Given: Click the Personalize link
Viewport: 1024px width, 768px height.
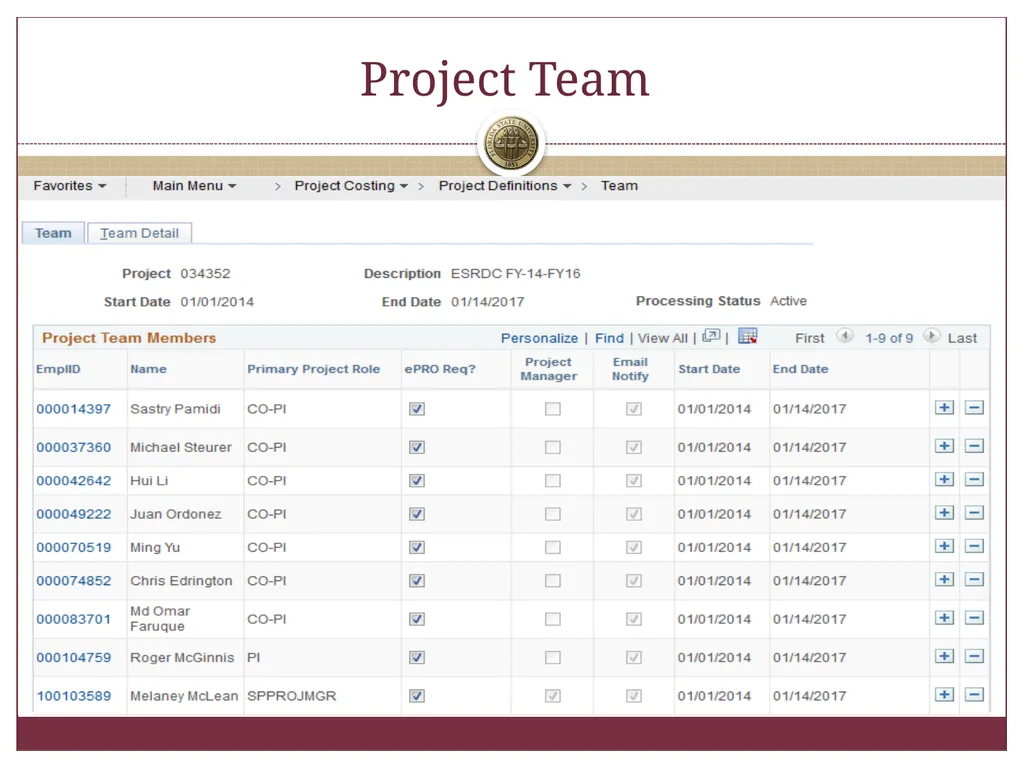Looking at the screenshot, I should pyautogui.click(x=539, y=338).
